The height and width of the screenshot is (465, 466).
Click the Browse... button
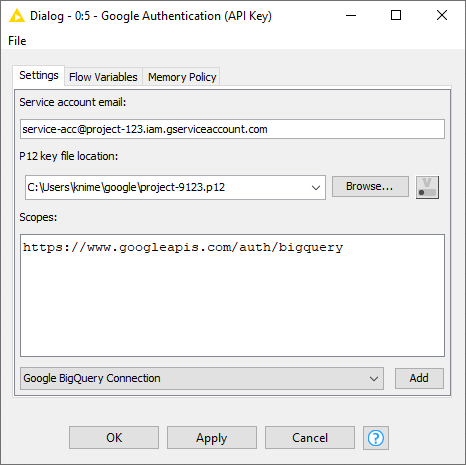click(x=370, y=186)
